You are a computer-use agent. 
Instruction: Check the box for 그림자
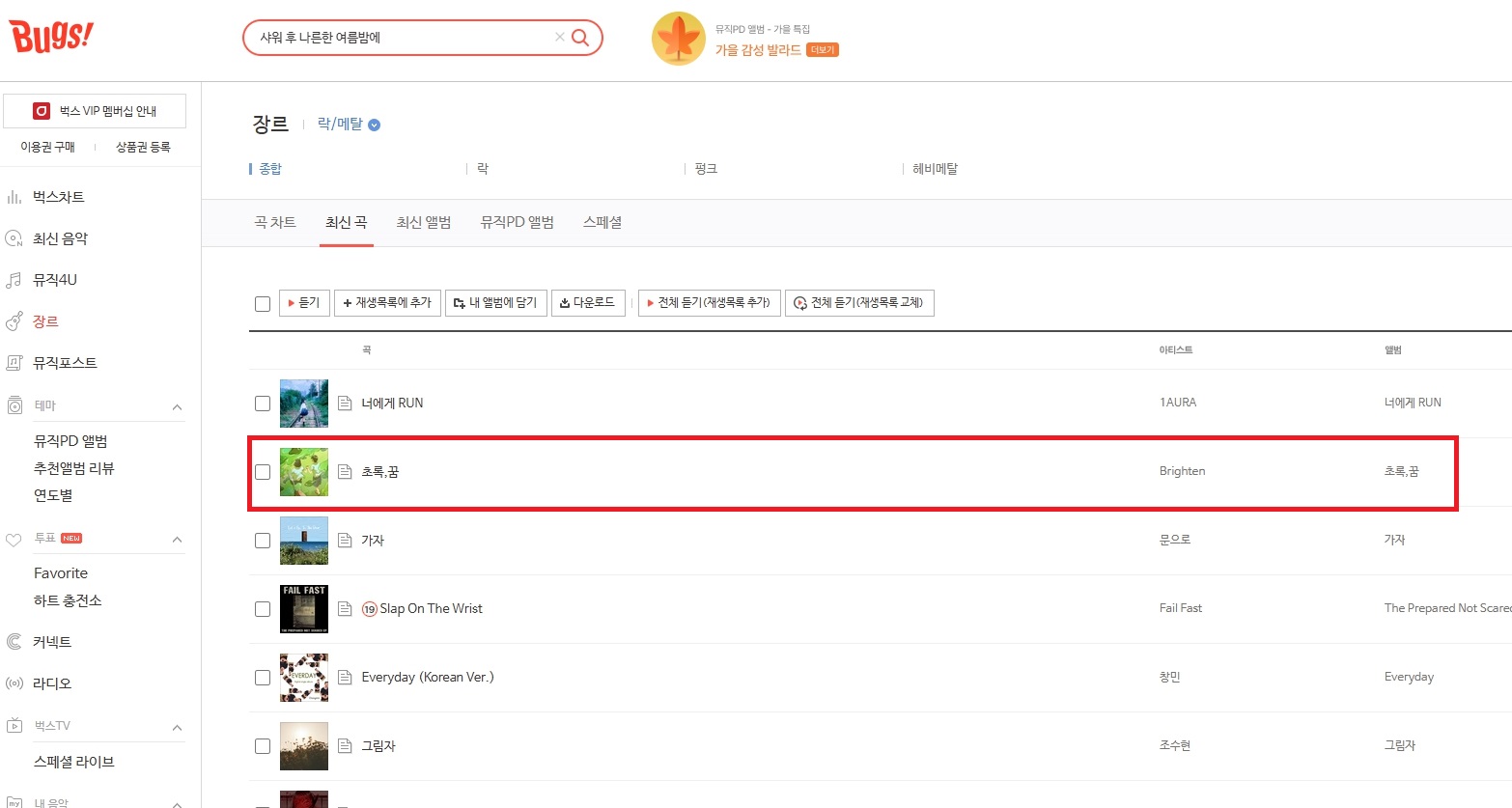263,746
